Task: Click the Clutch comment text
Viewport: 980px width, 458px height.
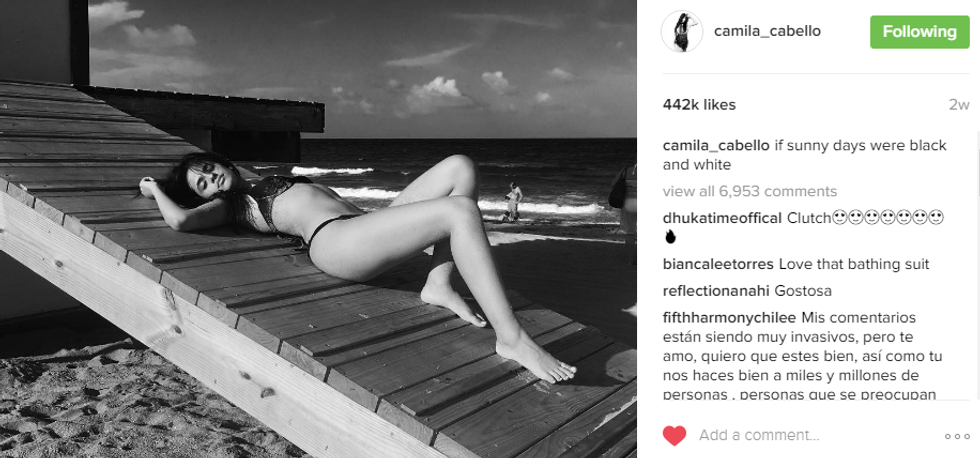Action: (x=809, y=219)
